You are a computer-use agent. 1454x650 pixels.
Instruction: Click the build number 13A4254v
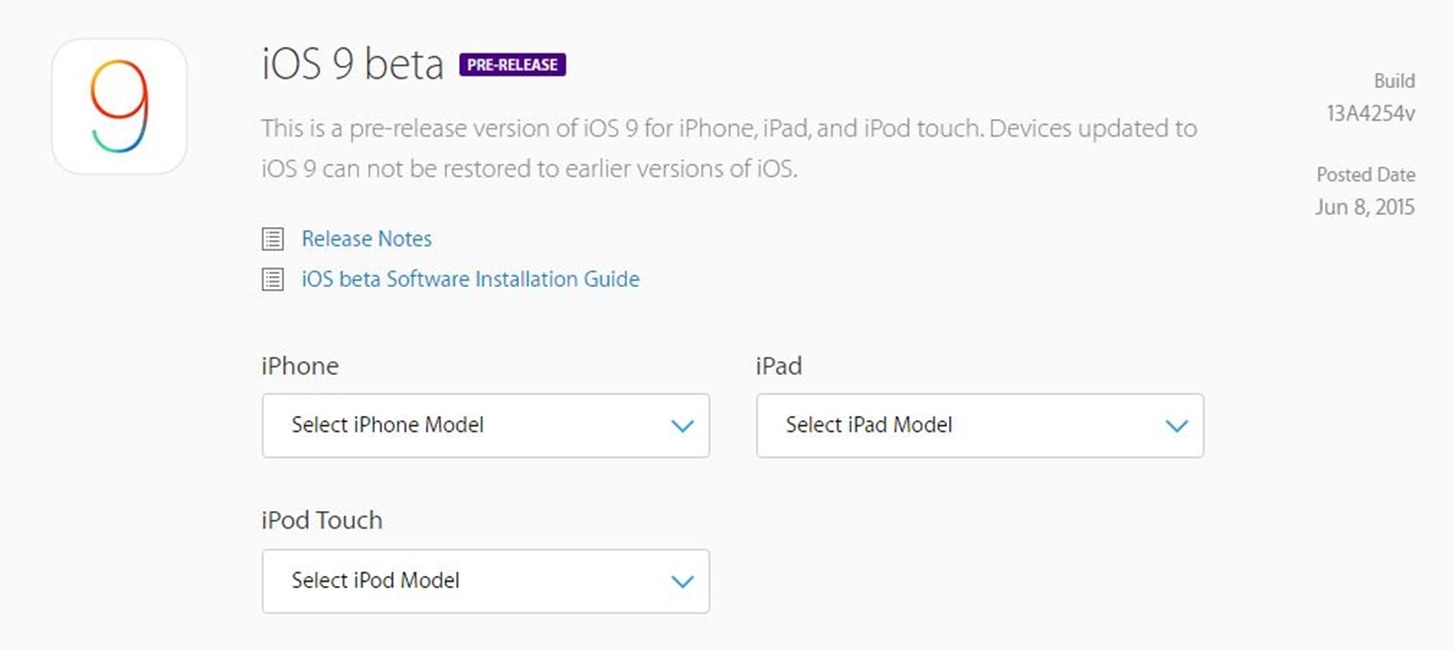[x=1370, y=113]
